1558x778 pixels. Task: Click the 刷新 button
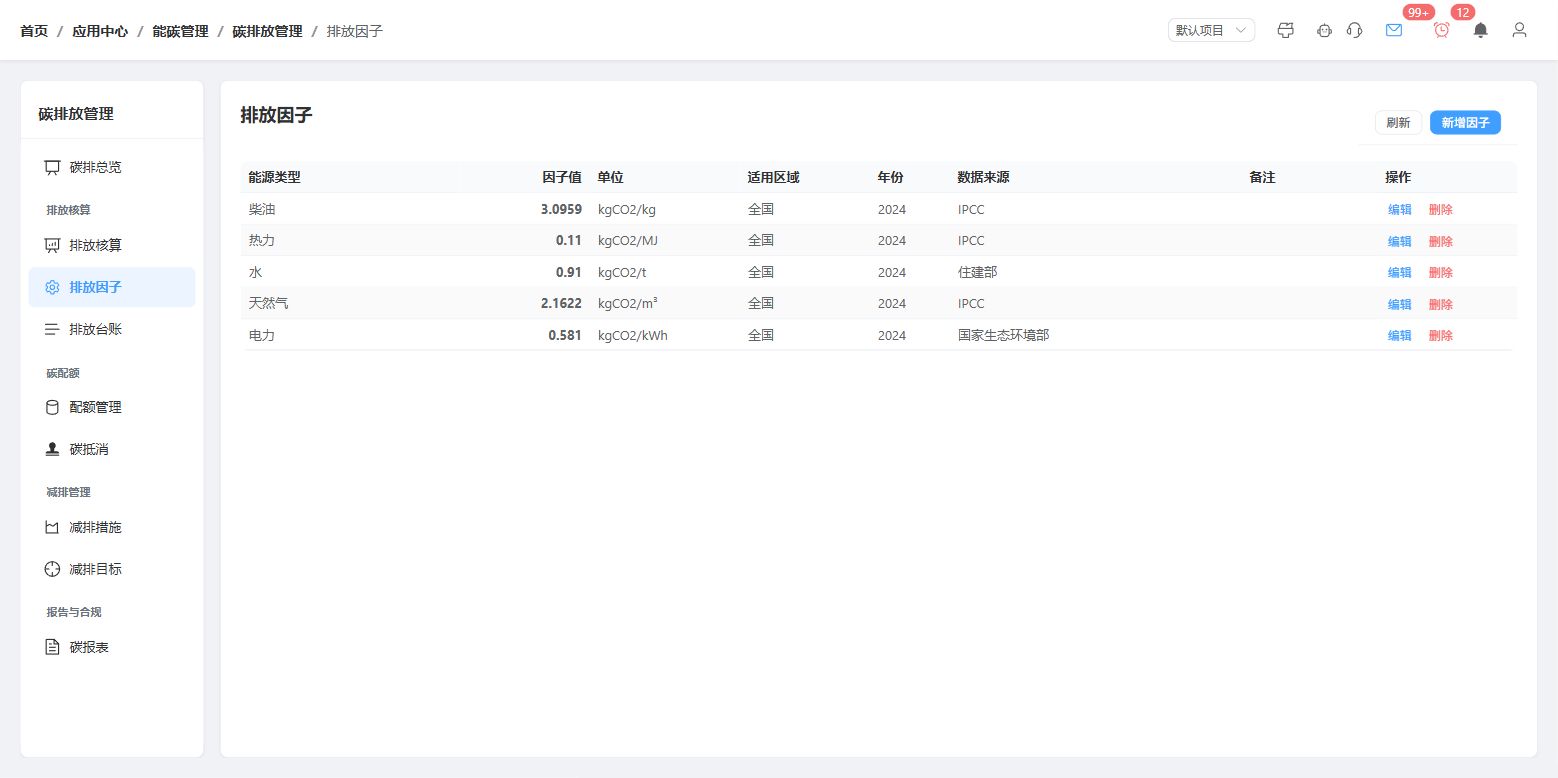coord(1398,123)
